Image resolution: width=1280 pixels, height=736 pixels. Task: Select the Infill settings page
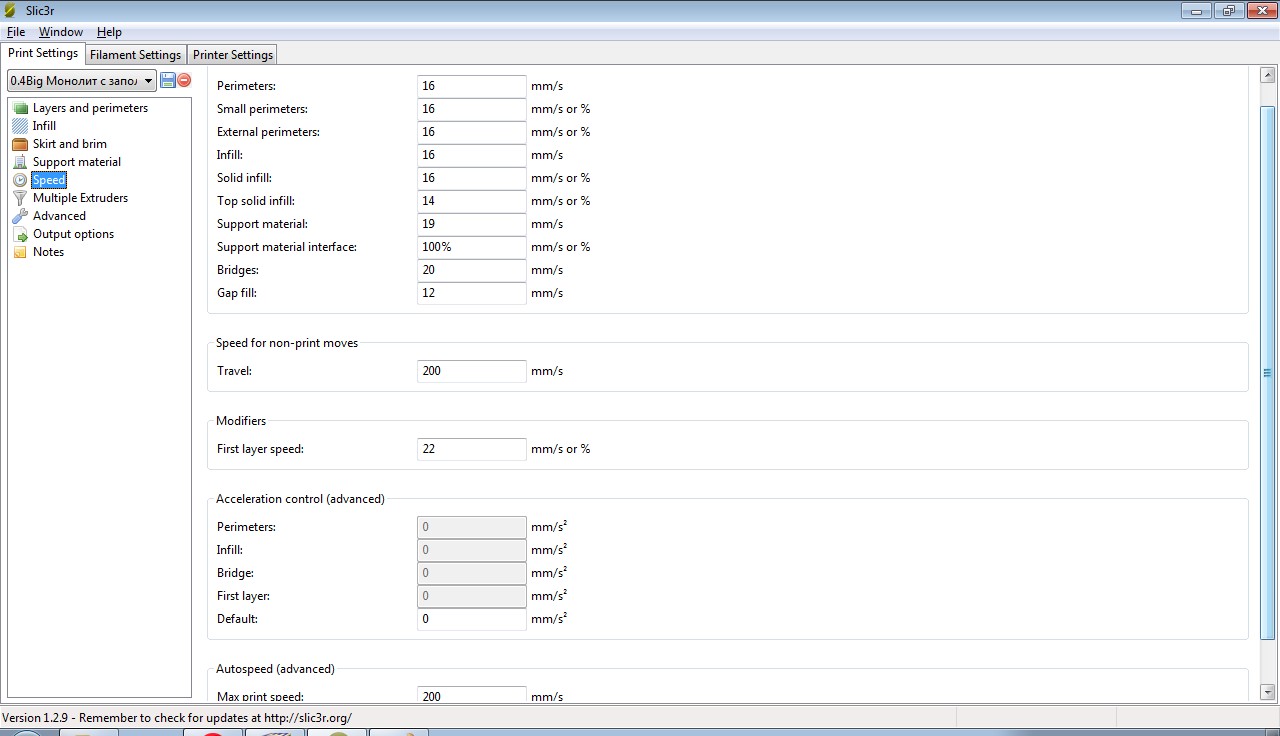tap(44, 126)
